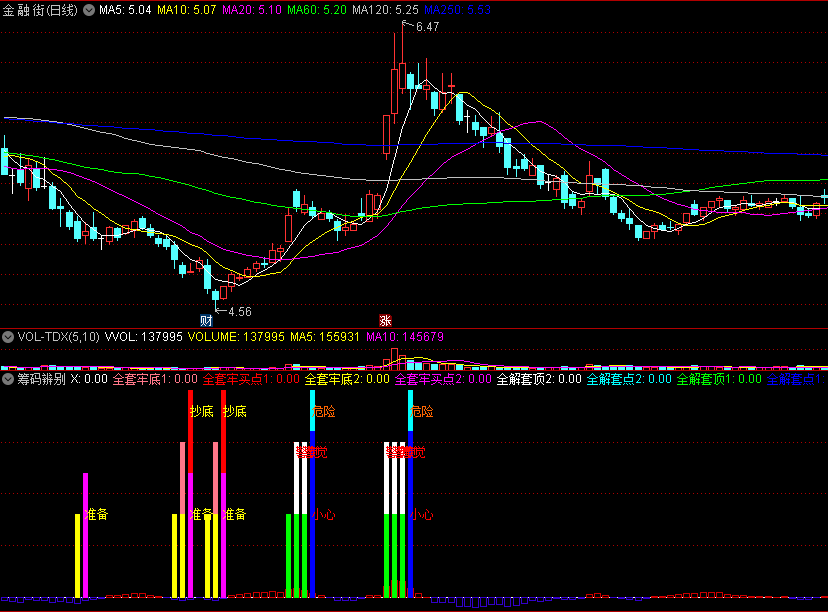Click the MA120: 5.25 legend label

[x=385, y=10]
